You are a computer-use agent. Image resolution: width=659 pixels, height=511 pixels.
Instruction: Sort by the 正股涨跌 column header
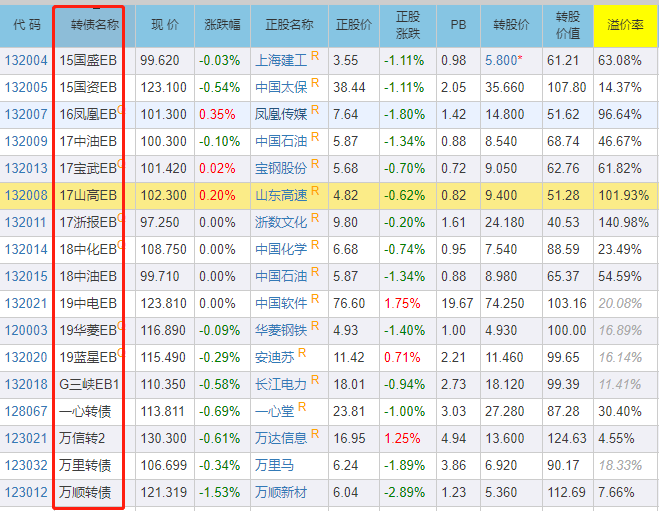(x=408, y=25)
